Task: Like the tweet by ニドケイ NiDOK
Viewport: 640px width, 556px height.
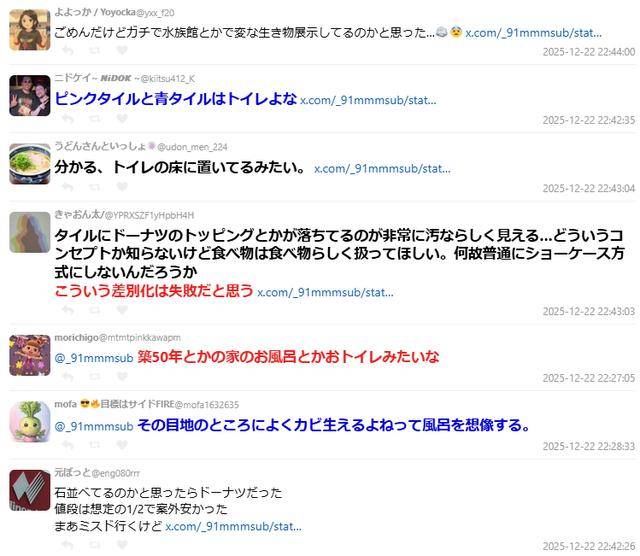Action: pos(122,118)
